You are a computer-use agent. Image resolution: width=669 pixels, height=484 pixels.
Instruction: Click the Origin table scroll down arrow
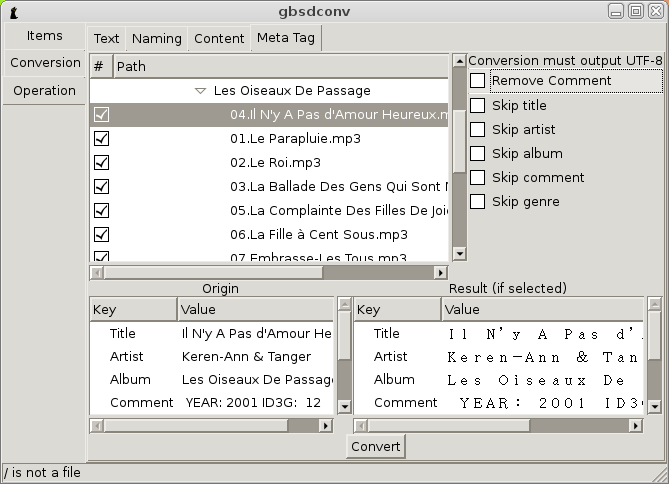point(344,406)
